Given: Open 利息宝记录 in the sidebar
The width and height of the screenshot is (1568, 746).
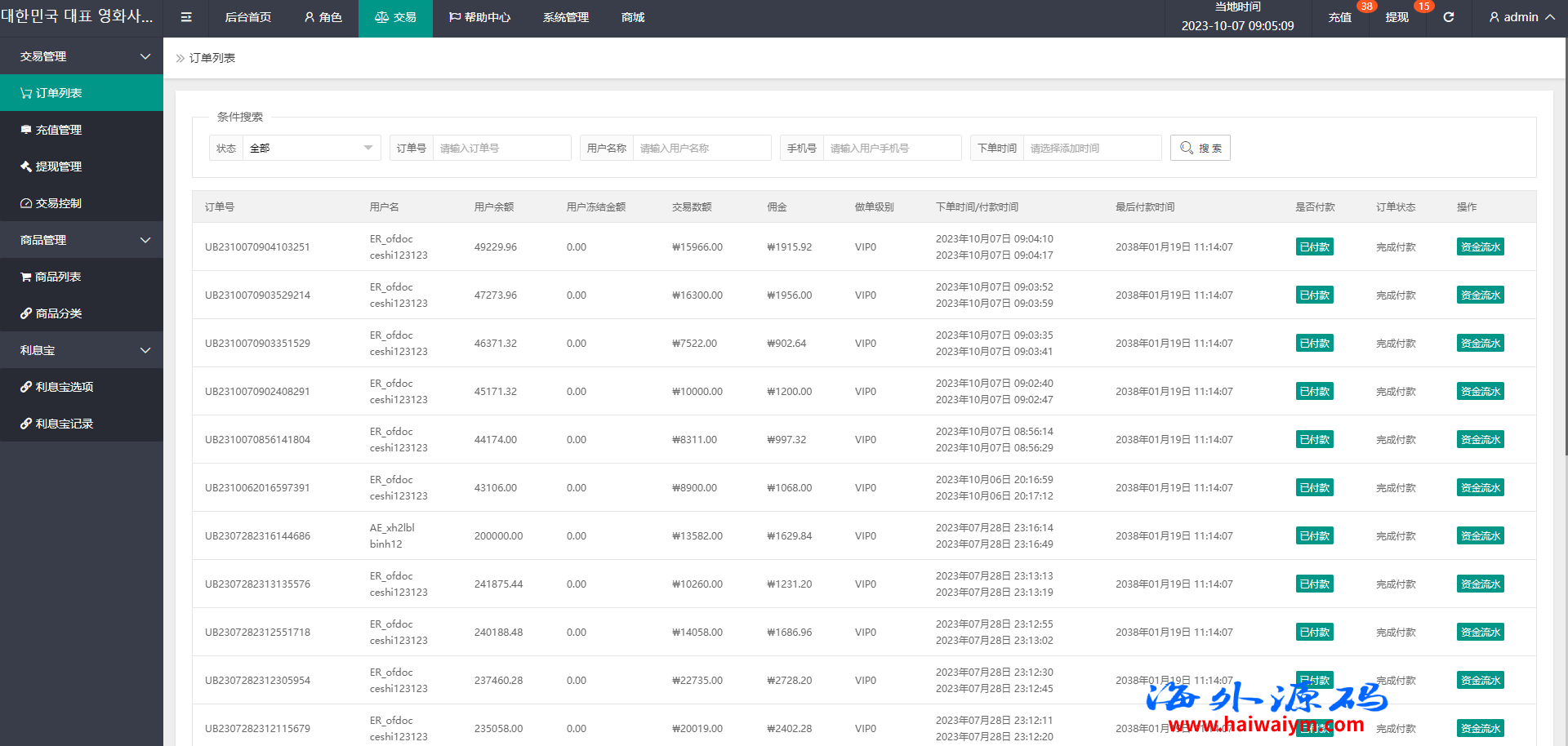Looking at the screenshot, I should click(x=64, y=424).
